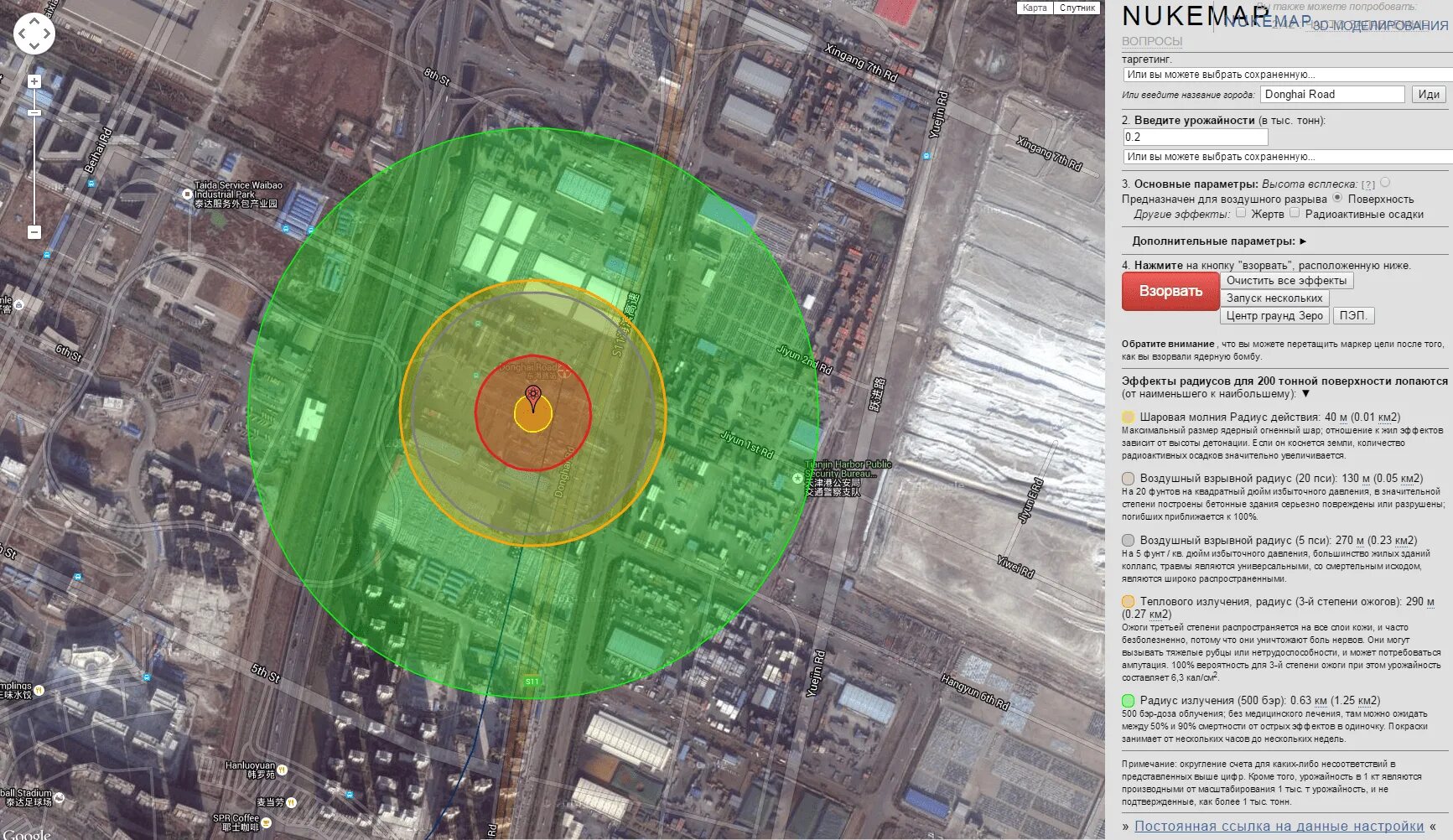Image resolution: width=1453 pixels, height=840 pixels.
Task: Select the airburst radio button
Action: pos(1385,182)
